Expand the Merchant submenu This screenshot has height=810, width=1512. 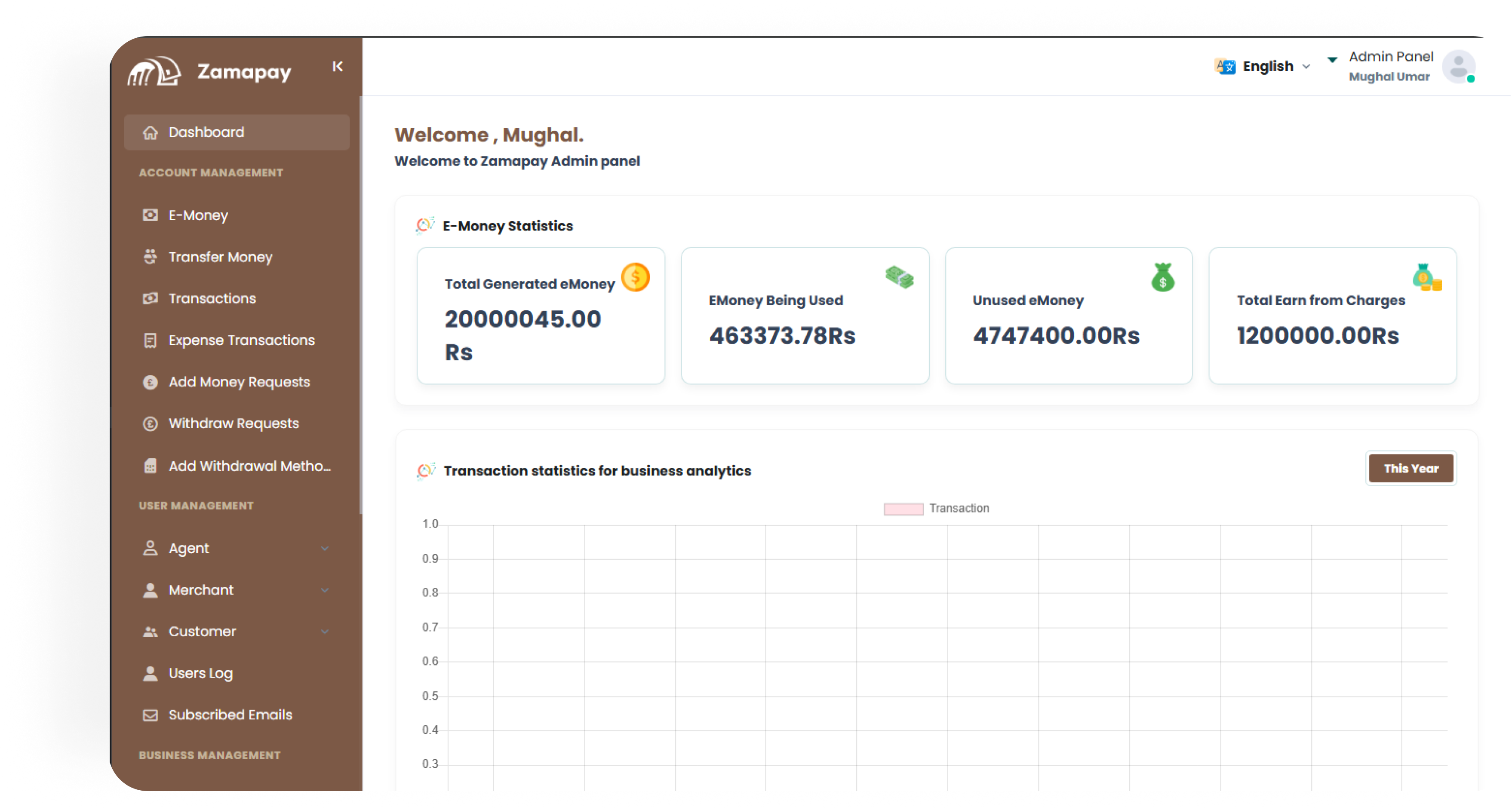pos(325,590)
